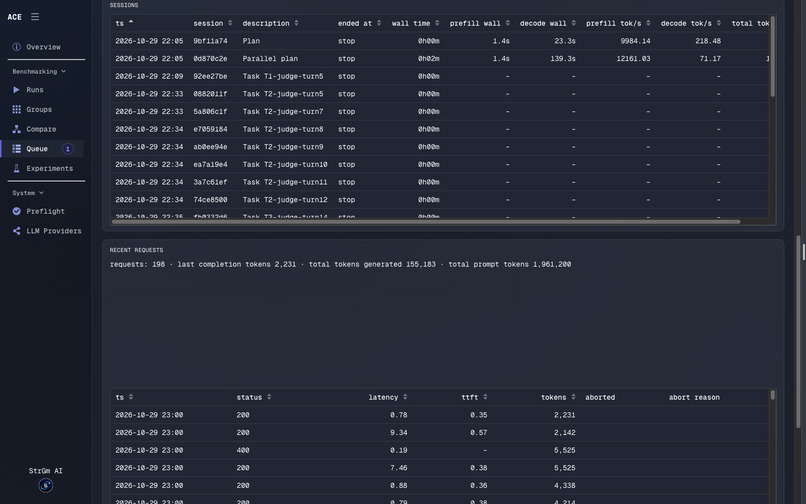The image size is (806, 504).
Task: Sort sessions by decode wall column
Action: click(x=573, y=23)
